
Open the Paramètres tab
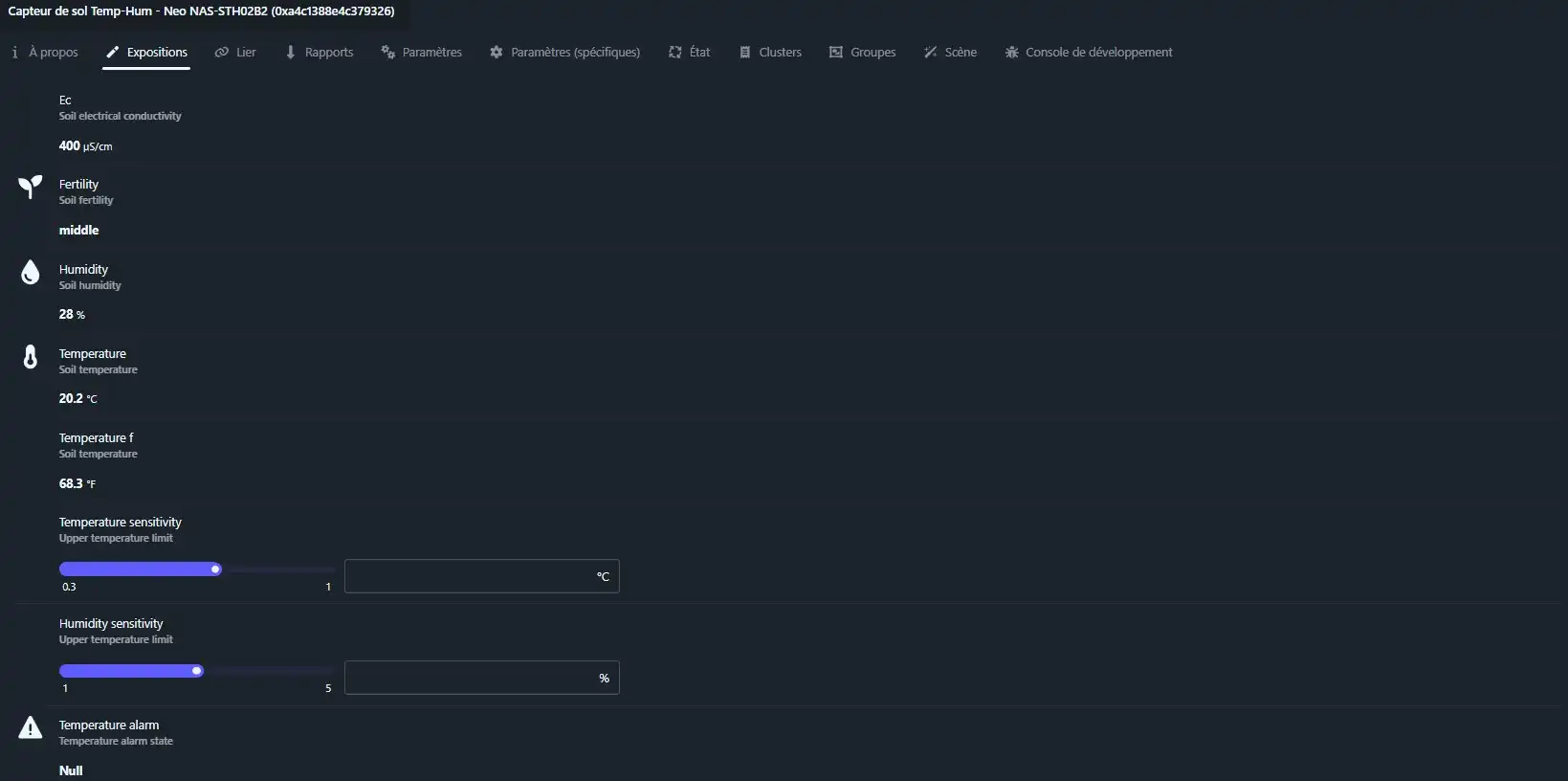pyautogui.click(x=422, y=53)
